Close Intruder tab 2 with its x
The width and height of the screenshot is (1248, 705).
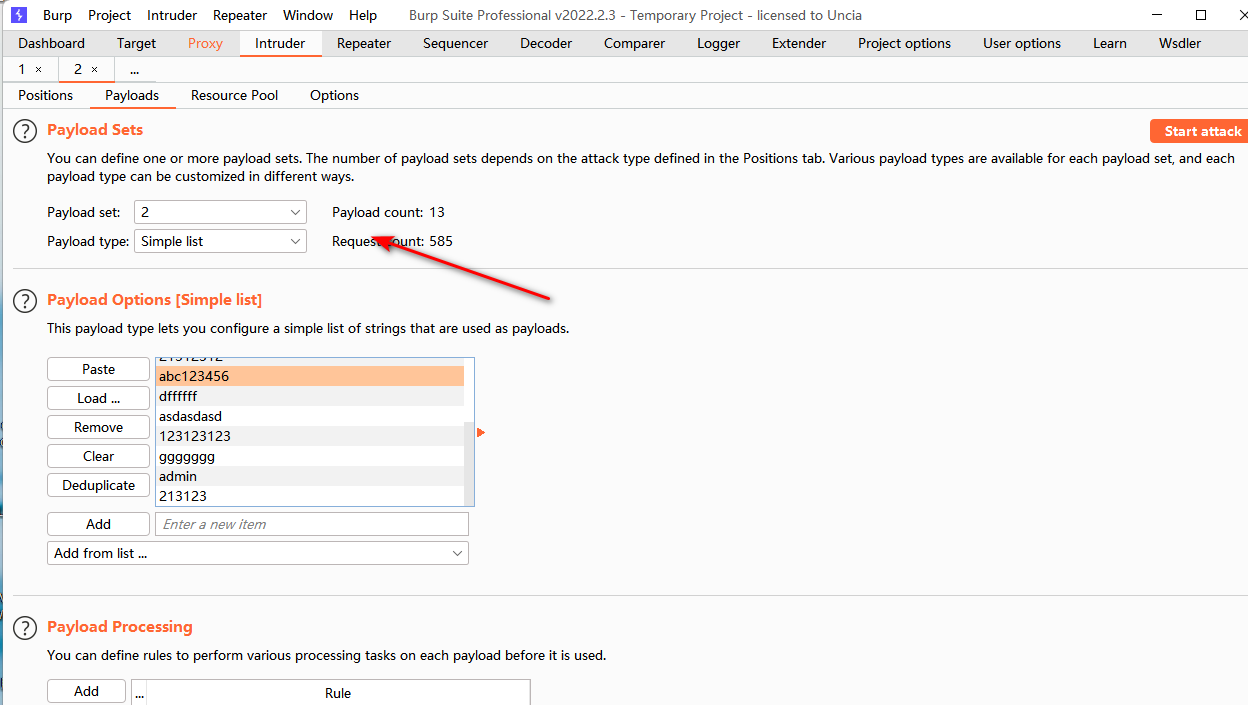(94, 70)
